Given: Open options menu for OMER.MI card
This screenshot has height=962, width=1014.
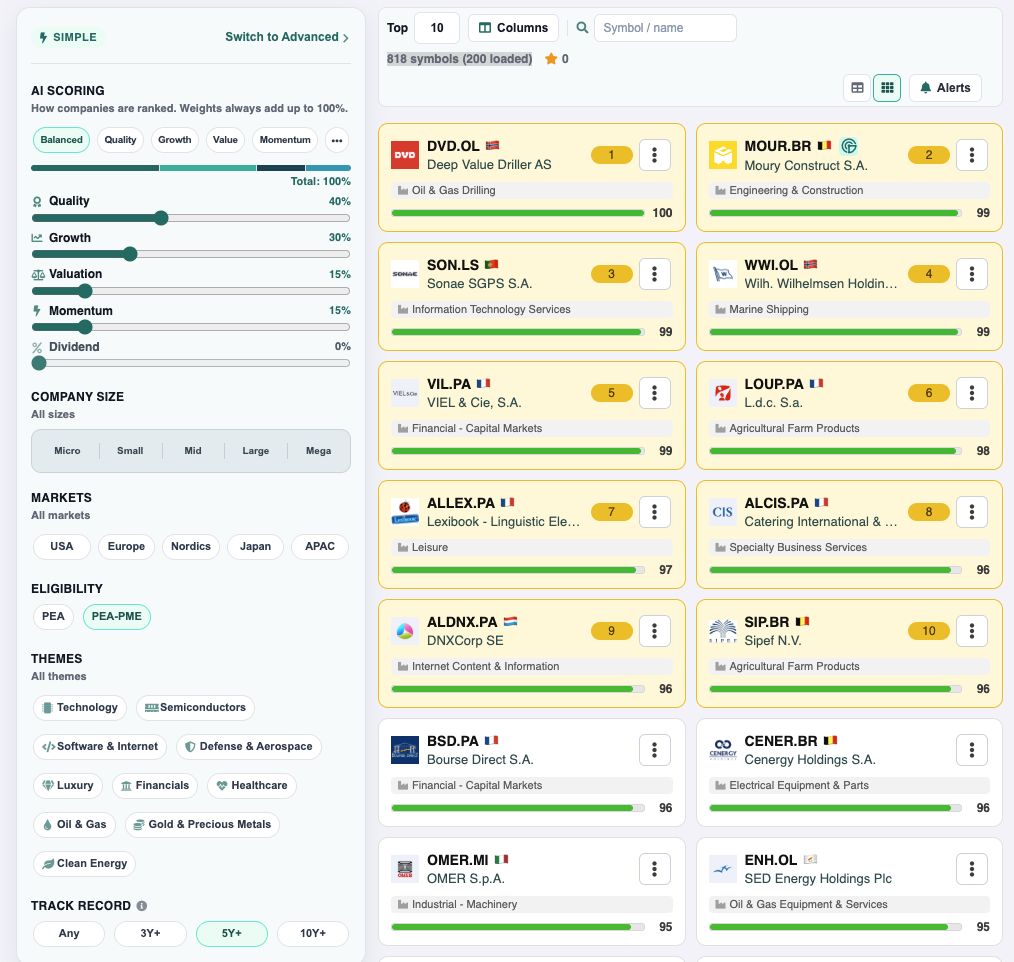Looking at the screenshot, I should tap(654, 869).
